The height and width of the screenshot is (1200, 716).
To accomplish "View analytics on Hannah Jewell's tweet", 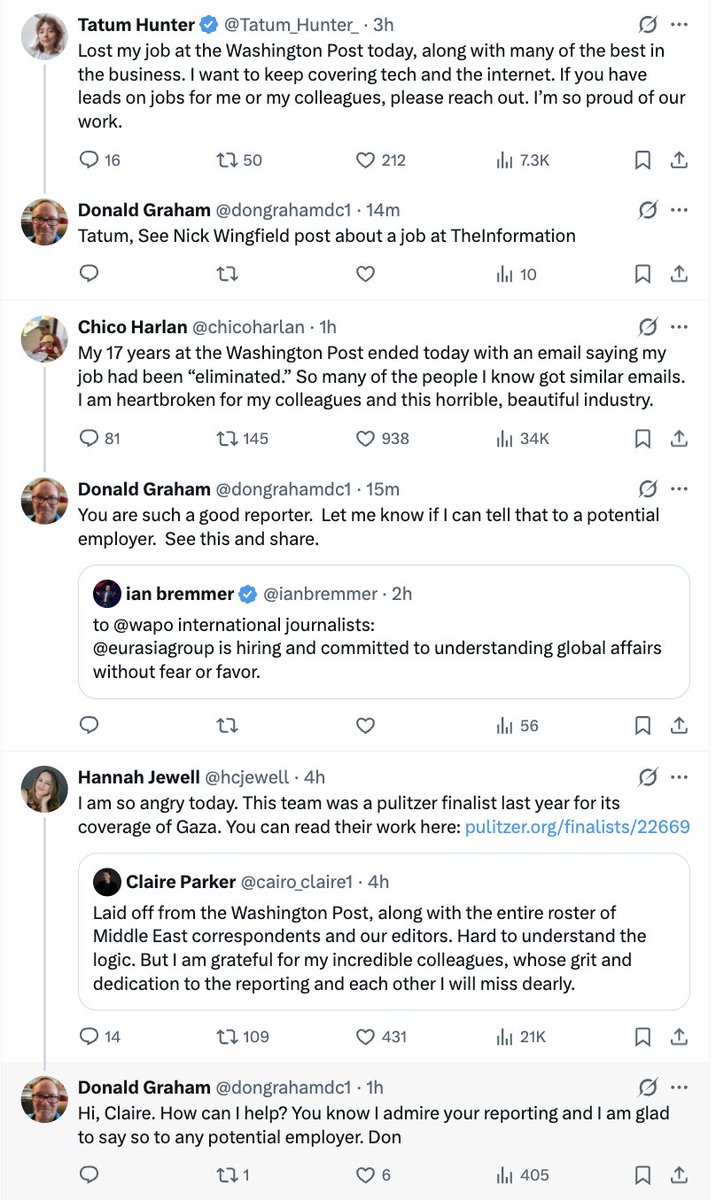I will (x=505, y=1036).
